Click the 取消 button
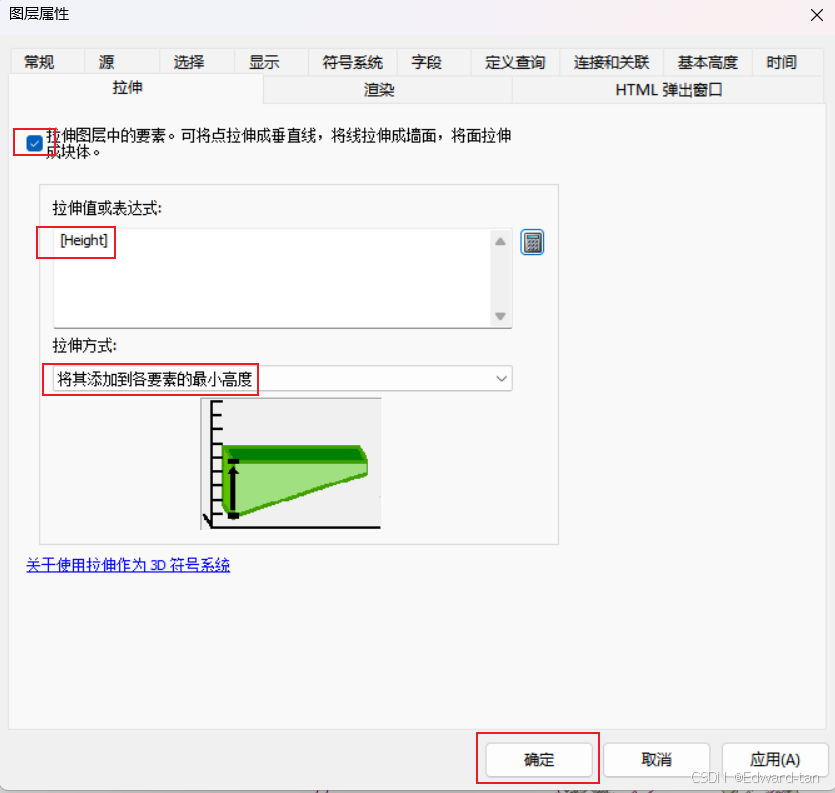The image size is (835, 793). pyautogui.click(x=657, y=759)
